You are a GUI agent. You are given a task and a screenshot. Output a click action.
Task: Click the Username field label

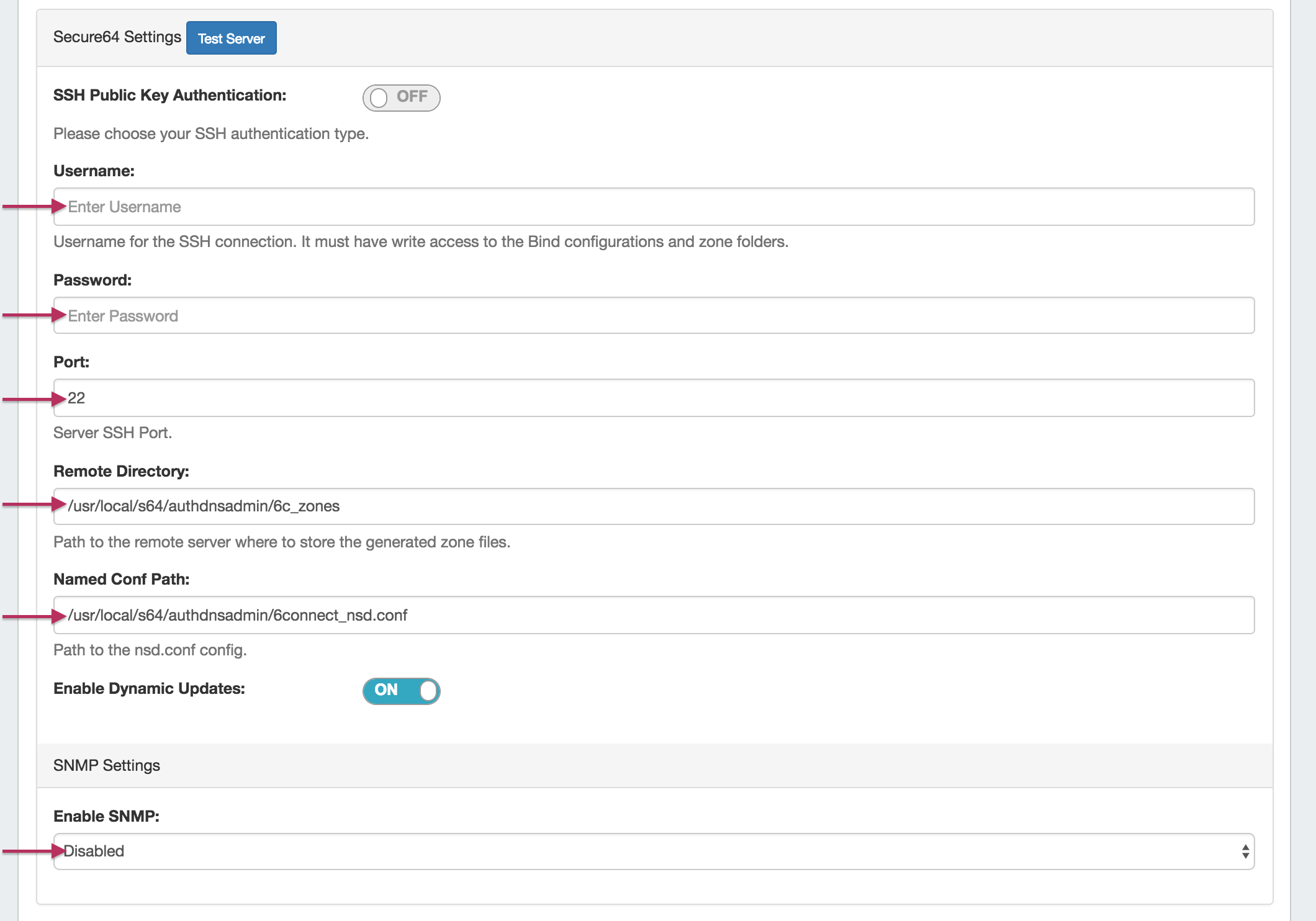click(x=94, y=171)
